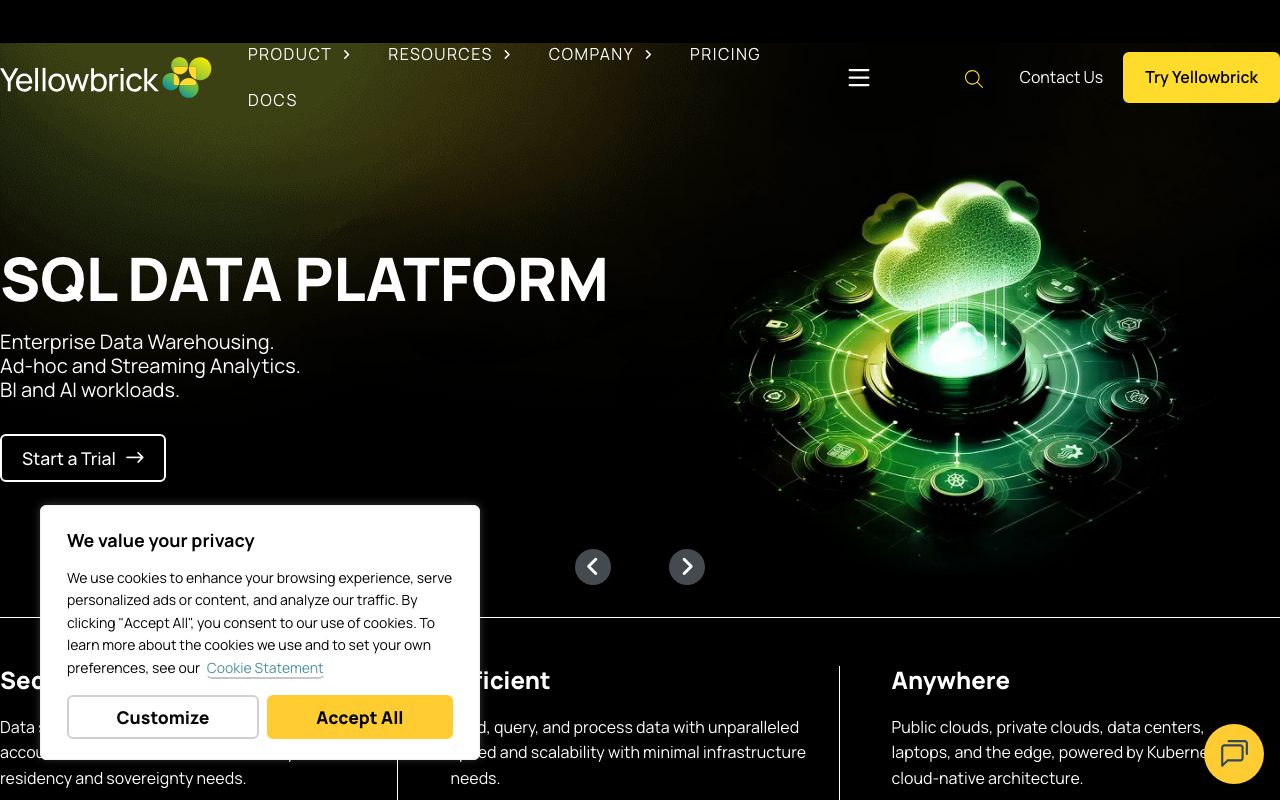Open the chat widget icon
Screen dimensions: 1280x800
point(1234,754)
